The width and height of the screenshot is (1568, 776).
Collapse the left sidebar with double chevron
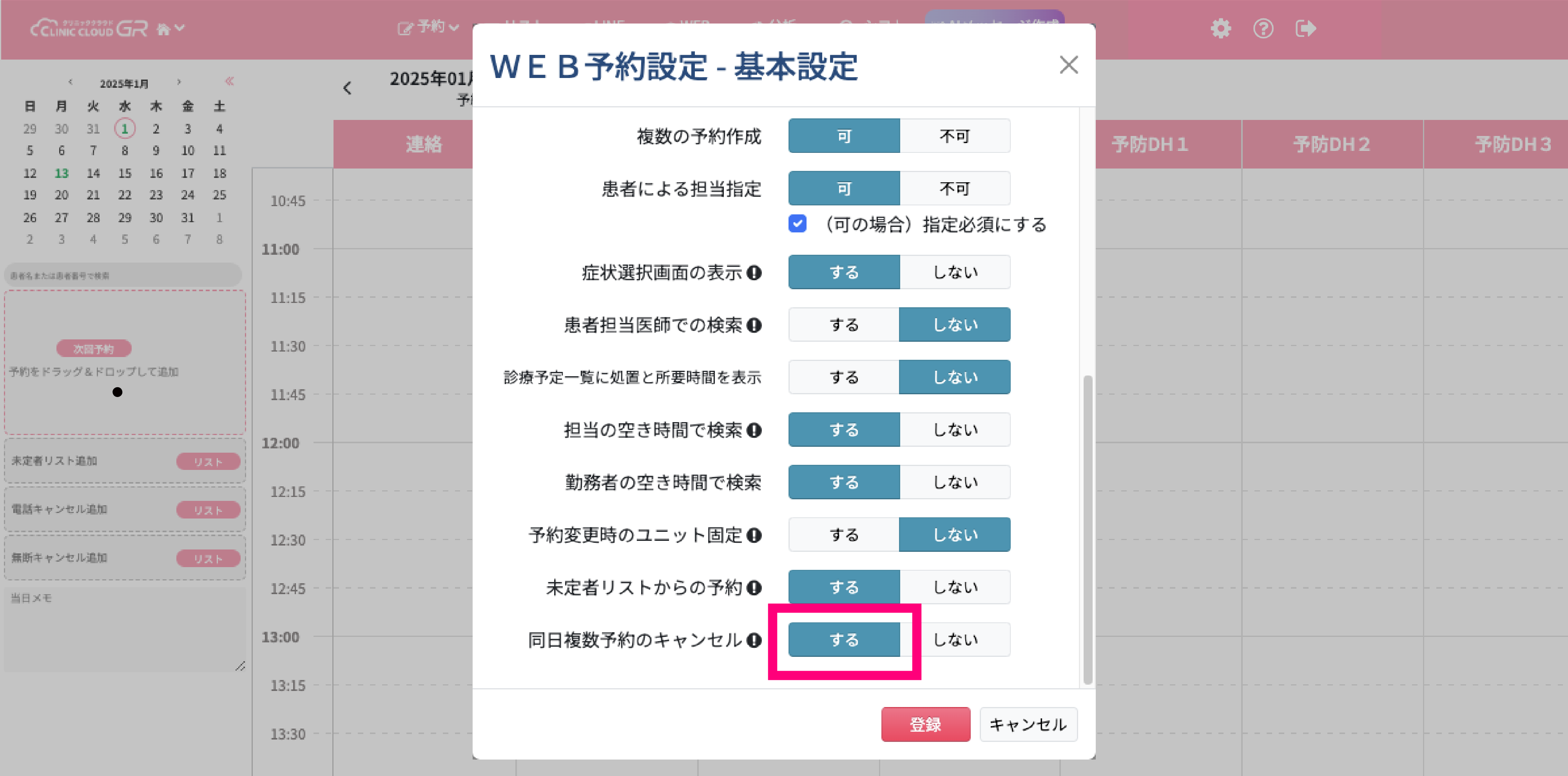[230, 81]
